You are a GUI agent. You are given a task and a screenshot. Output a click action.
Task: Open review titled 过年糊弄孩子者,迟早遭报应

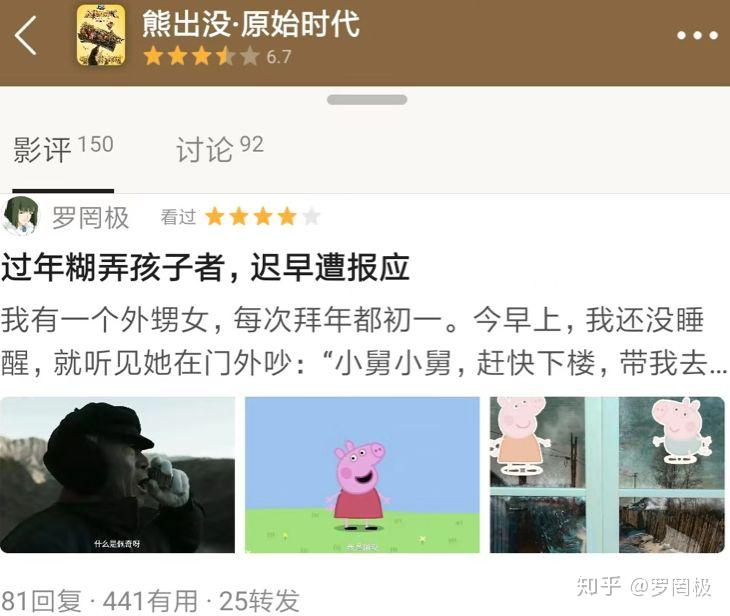pos(205,268)
